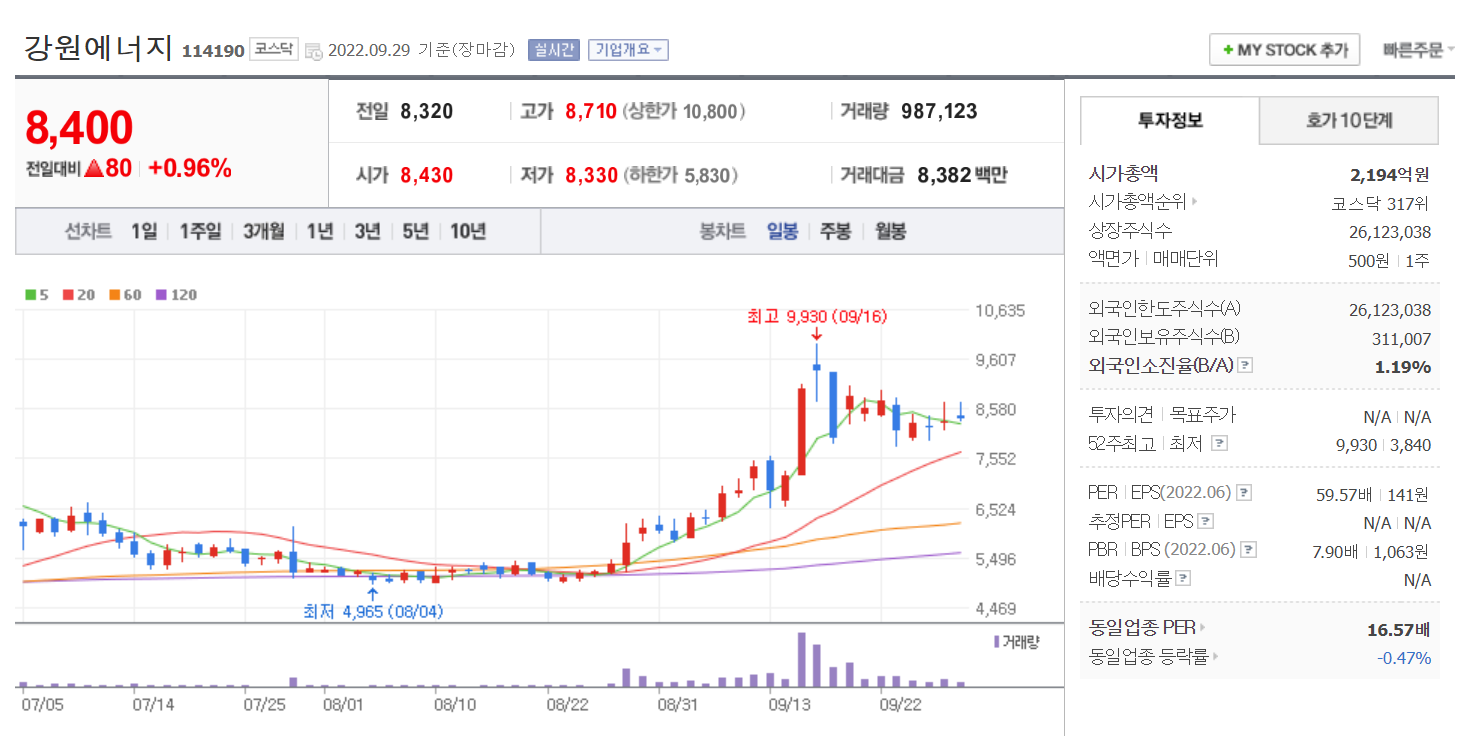This screenshot has height=736, width=1466.
Task: Click the current price 8,400
Action: pyautogui.click(x=79, y=128)
